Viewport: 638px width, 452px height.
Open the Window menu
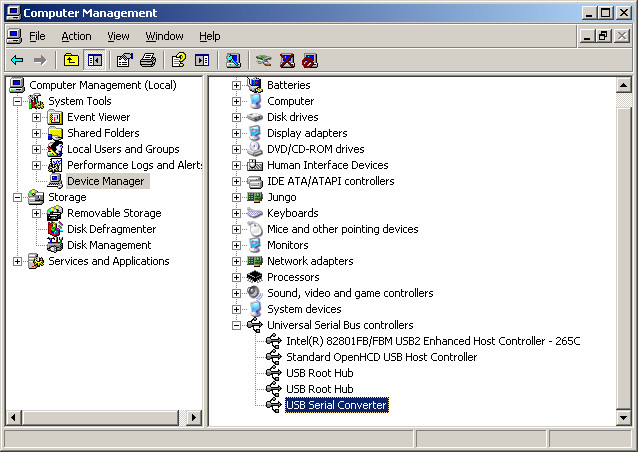164,36
